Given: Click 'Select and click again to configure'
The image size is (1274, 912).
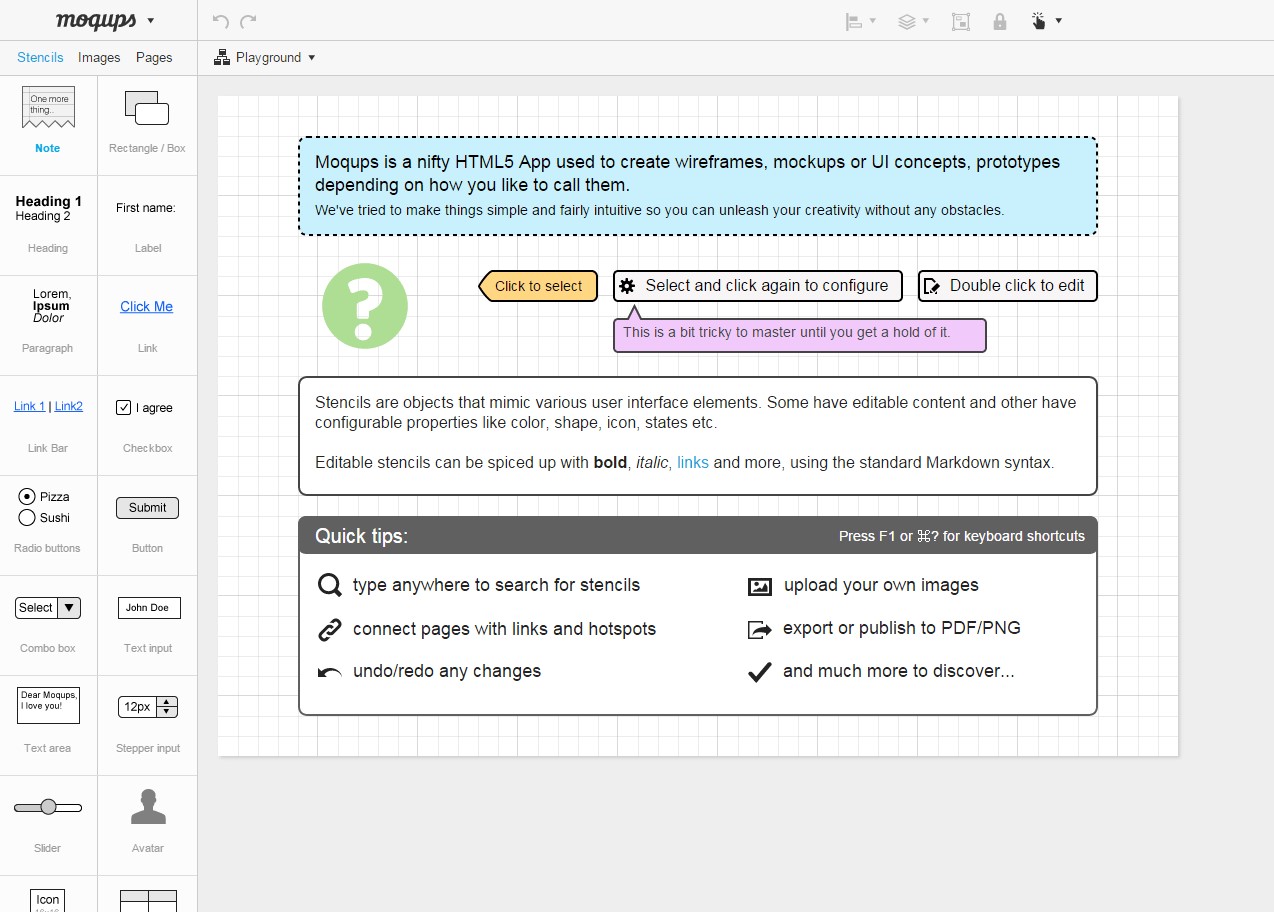Looking at the screenshot, I should pos(758,286).
